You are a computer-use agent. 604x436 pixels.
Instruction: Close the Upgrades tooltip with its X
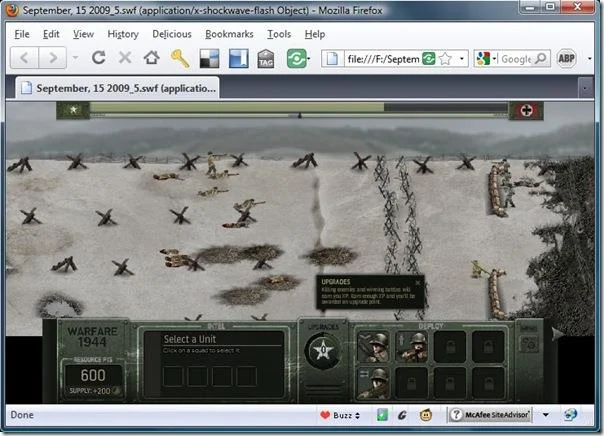click(x=418, y=283)
